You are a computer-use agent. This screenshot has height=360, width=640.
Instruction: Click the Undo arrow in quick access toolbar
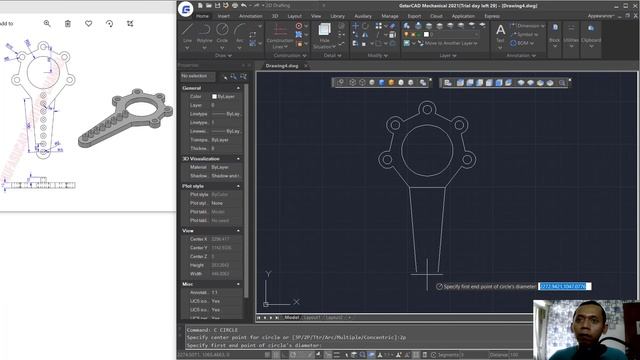click(x=244, y=5)
